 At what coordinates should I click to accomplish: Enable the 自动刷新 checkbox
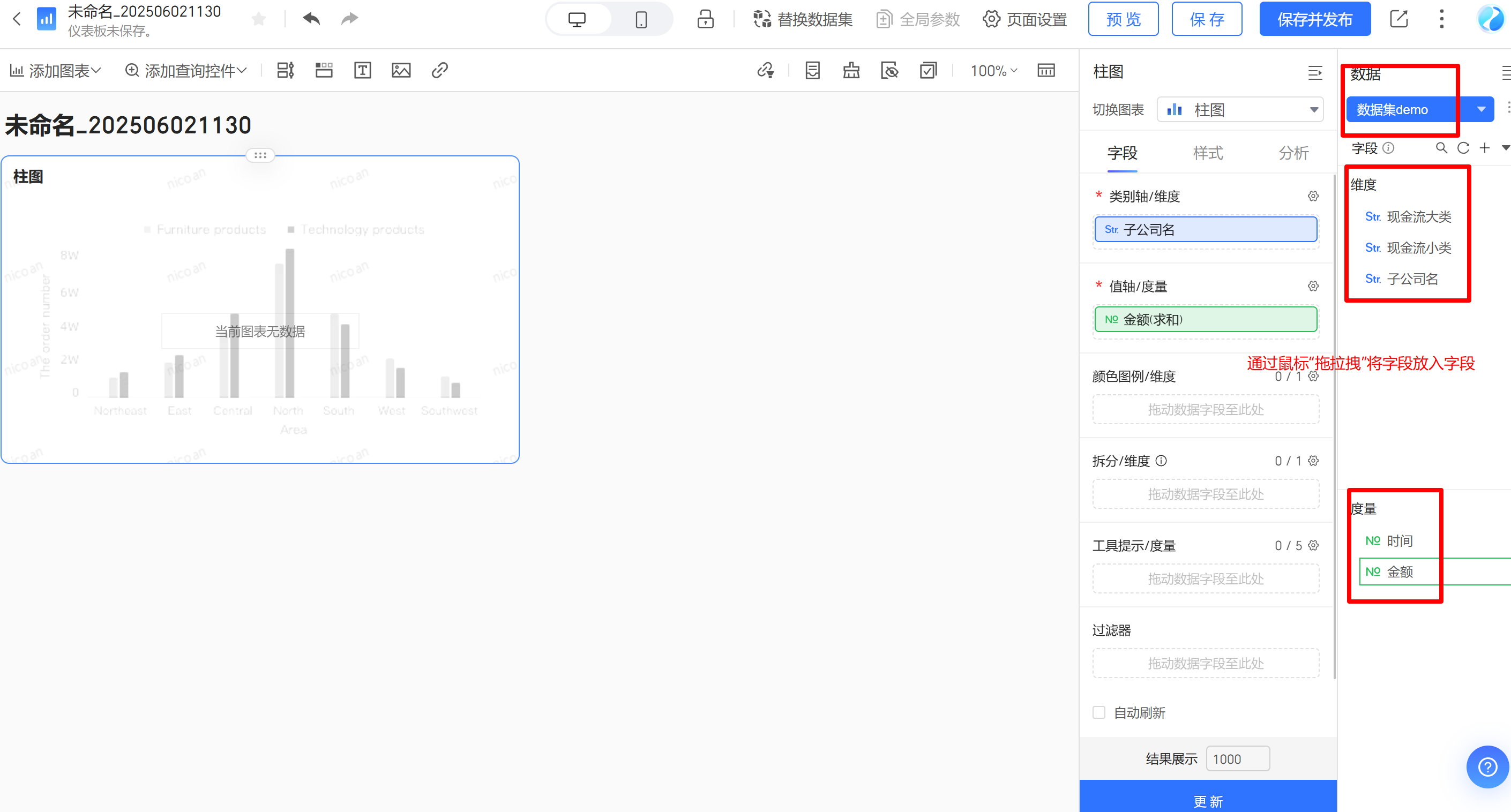(x=1098, y=712)
